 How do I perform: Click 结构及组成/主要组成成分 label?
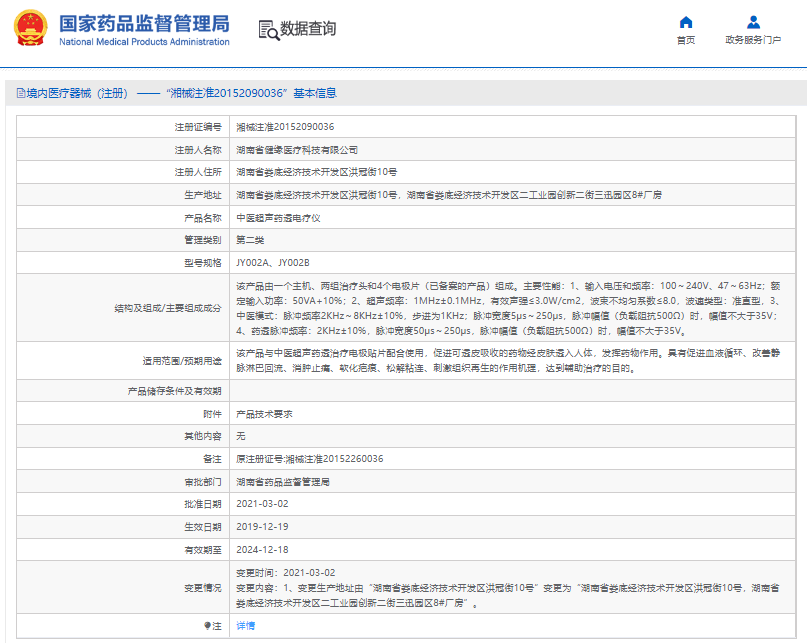tap(168, 308)
